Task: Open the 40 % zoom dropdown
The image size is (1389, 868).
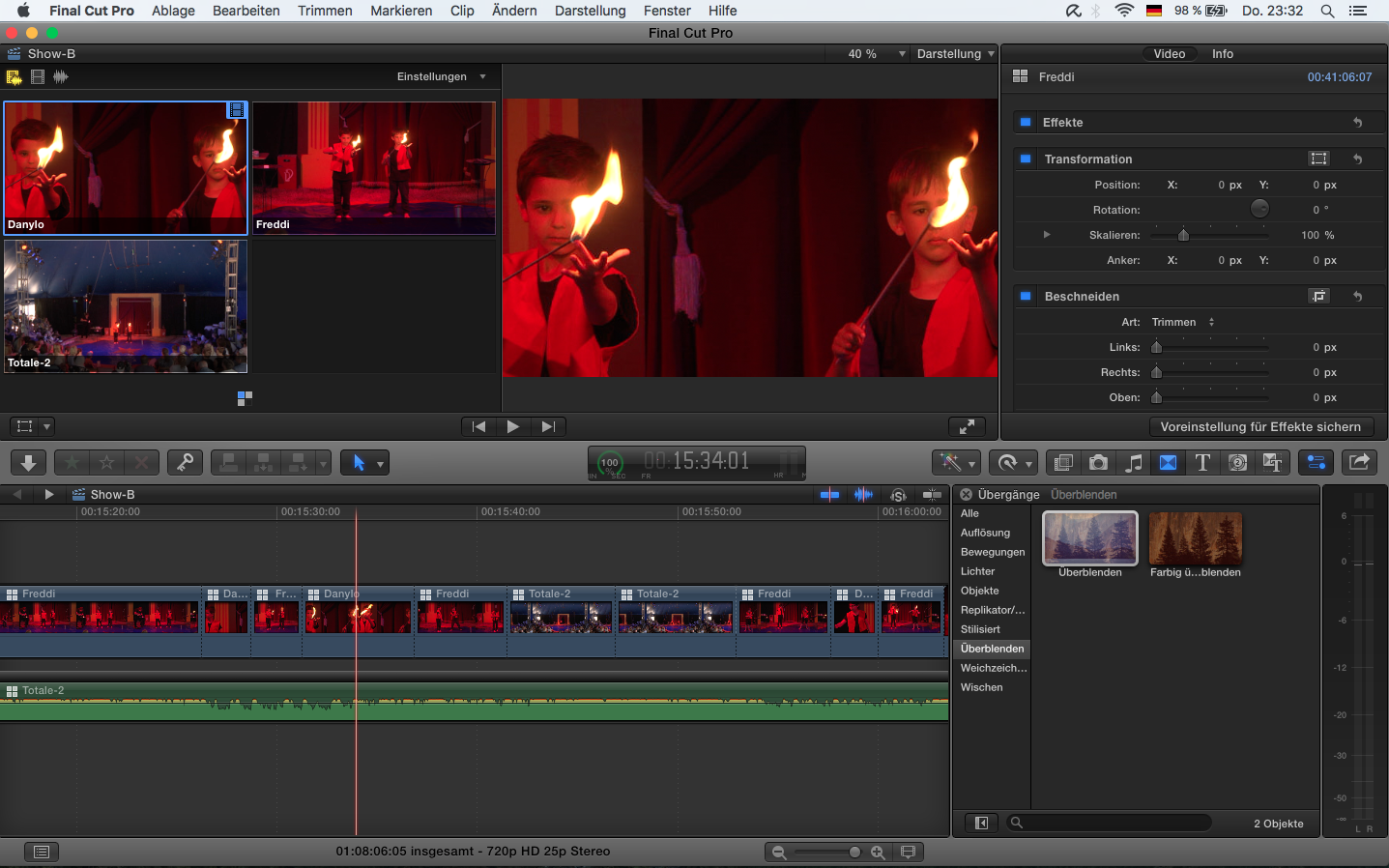Action: (x=877, y=54)
